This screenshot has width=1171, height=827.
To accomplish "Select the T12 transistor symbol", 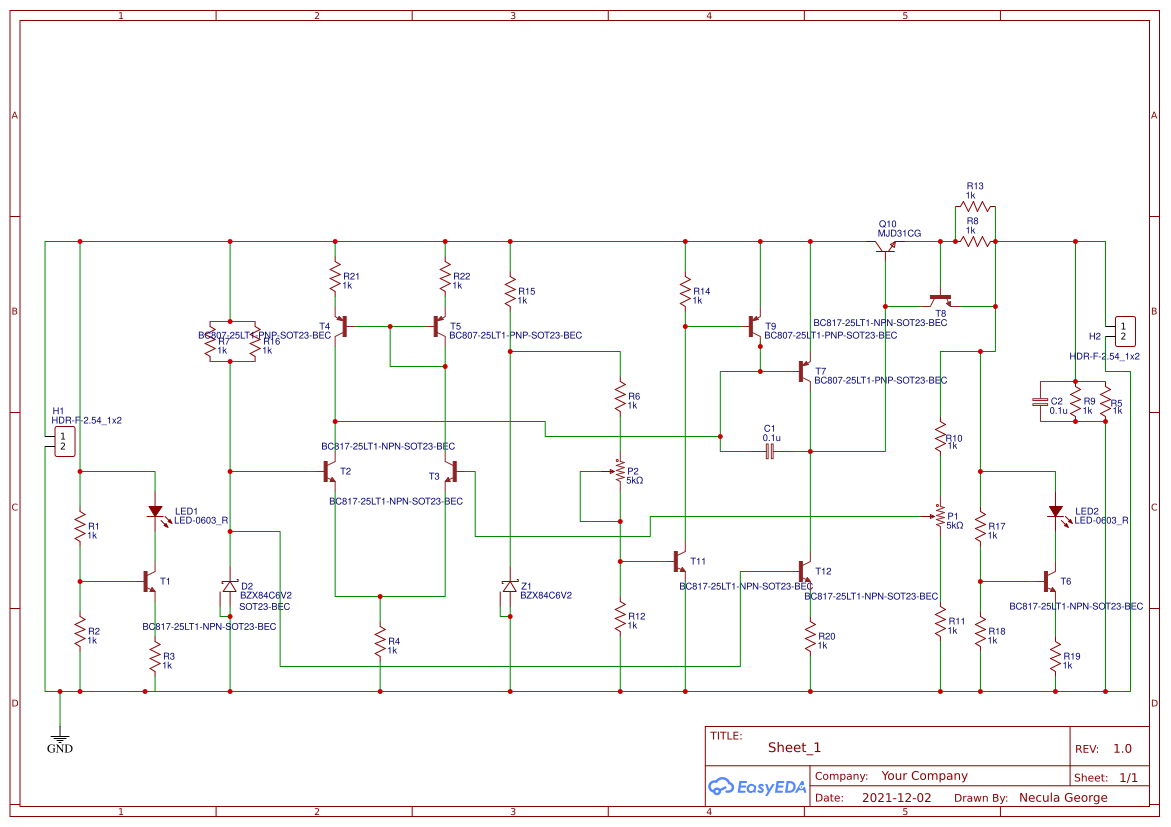I will pos(804,572).
